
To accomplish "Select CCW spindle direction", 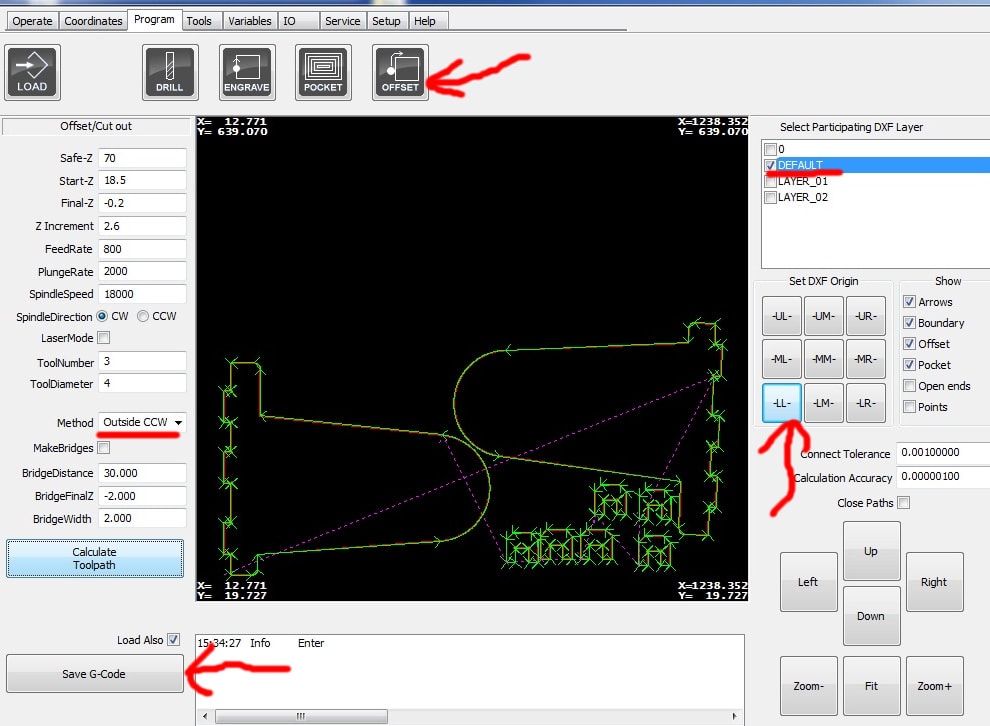I will pos(143,316).
